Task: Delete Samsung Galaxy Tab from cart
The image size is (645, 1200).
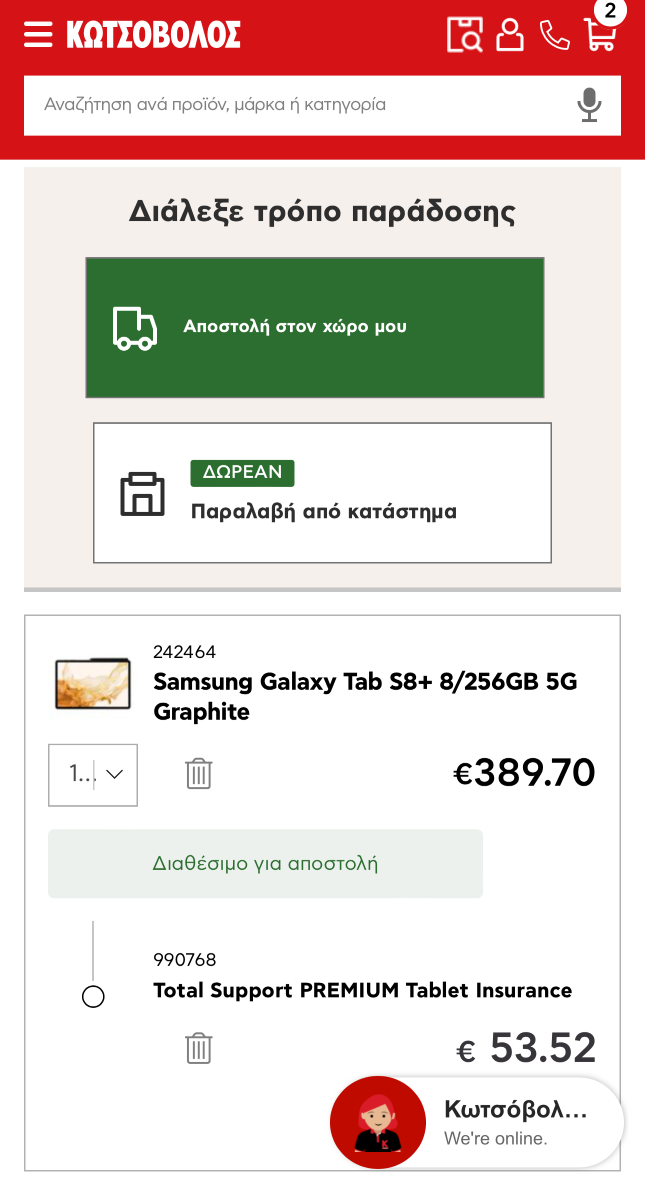Action: (x=199, y=773)
